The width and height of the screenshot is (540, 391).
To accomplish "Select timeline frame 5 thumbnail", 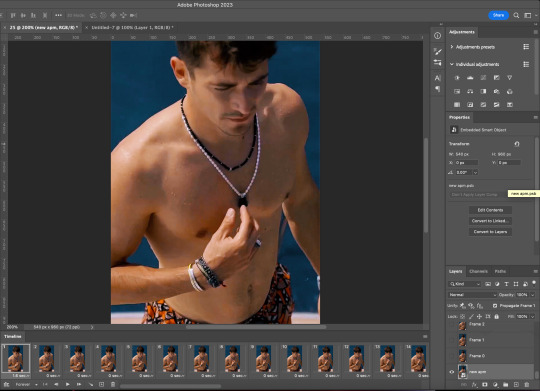I will (139, 358).
